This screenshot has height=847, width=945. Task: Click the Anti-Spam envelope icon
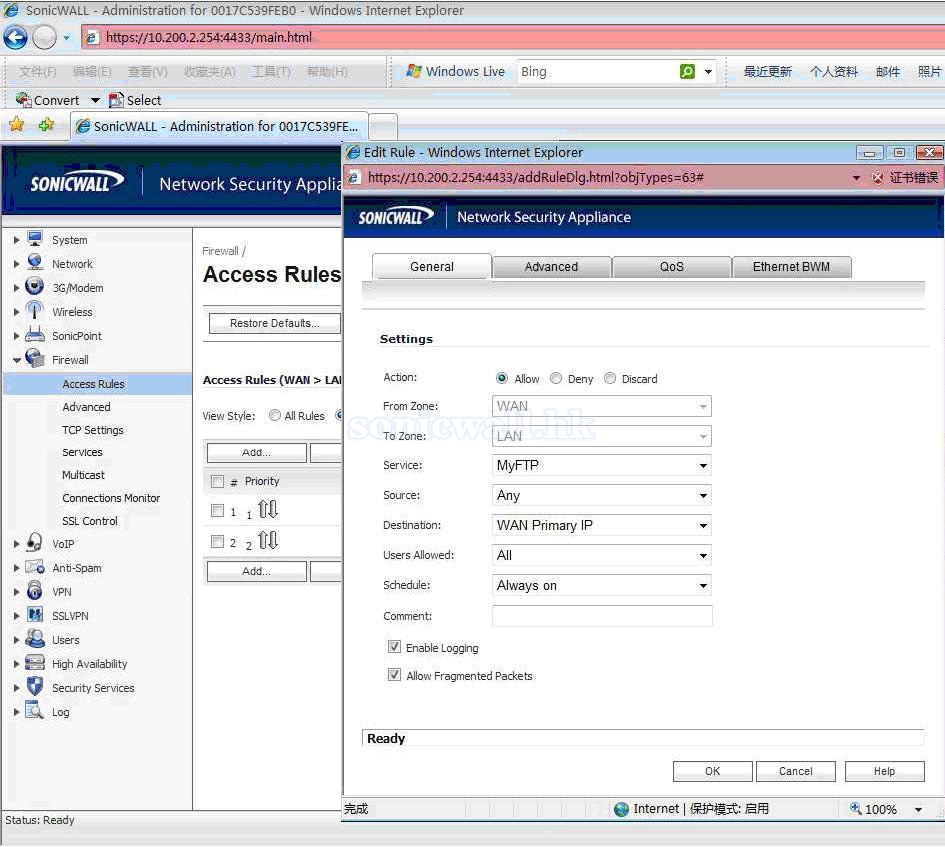click(x=35, y=567)
